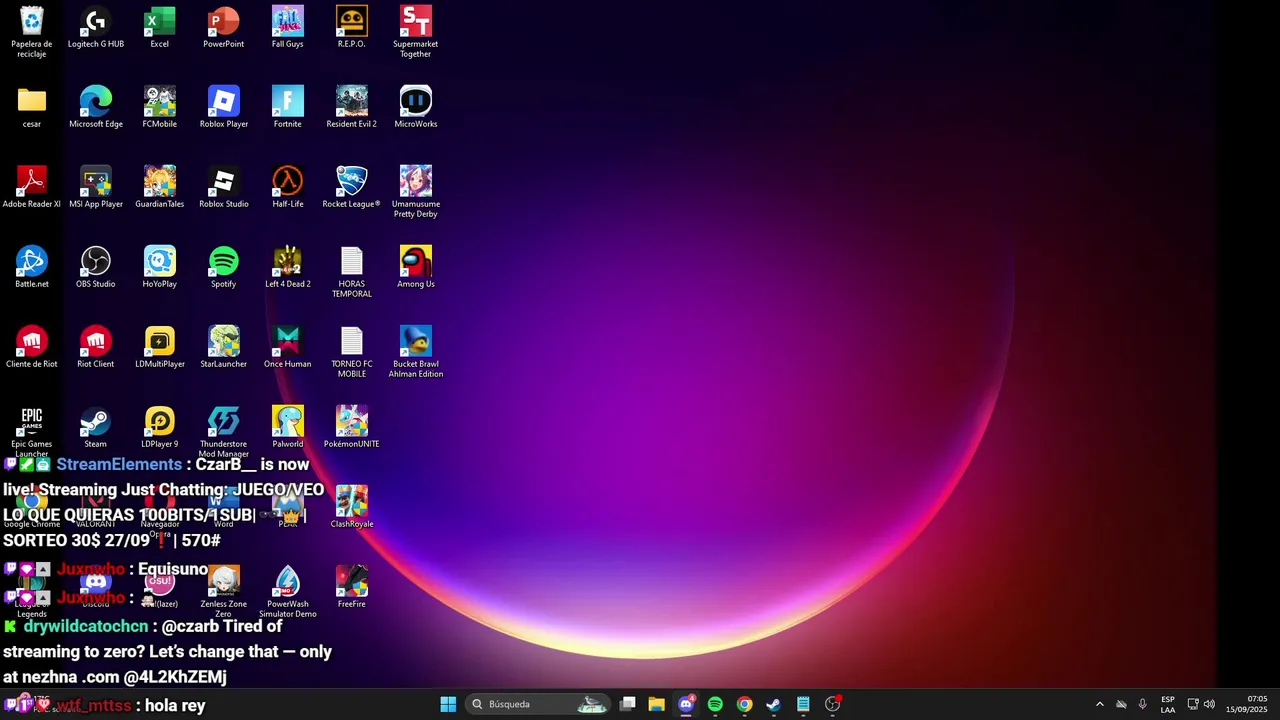1280x720 pixels.
Task: Select the TORNEO FC MOBILE text file
Action: (352, 352)
